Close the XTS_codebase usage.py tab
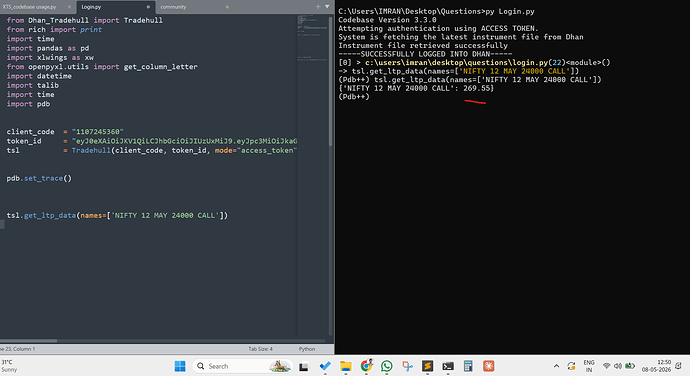 point(69,7)
